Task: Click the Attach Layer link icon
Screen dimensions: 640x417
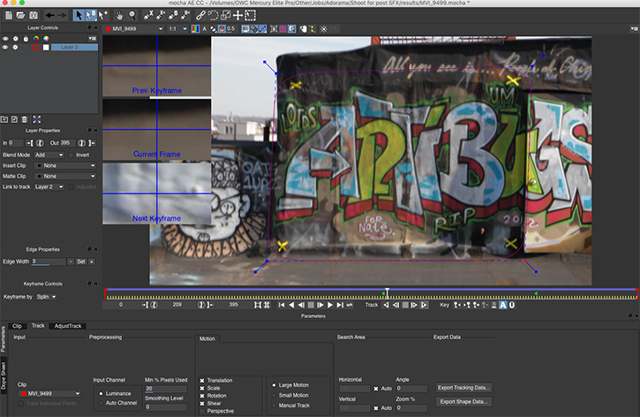Action: [200, 16]
